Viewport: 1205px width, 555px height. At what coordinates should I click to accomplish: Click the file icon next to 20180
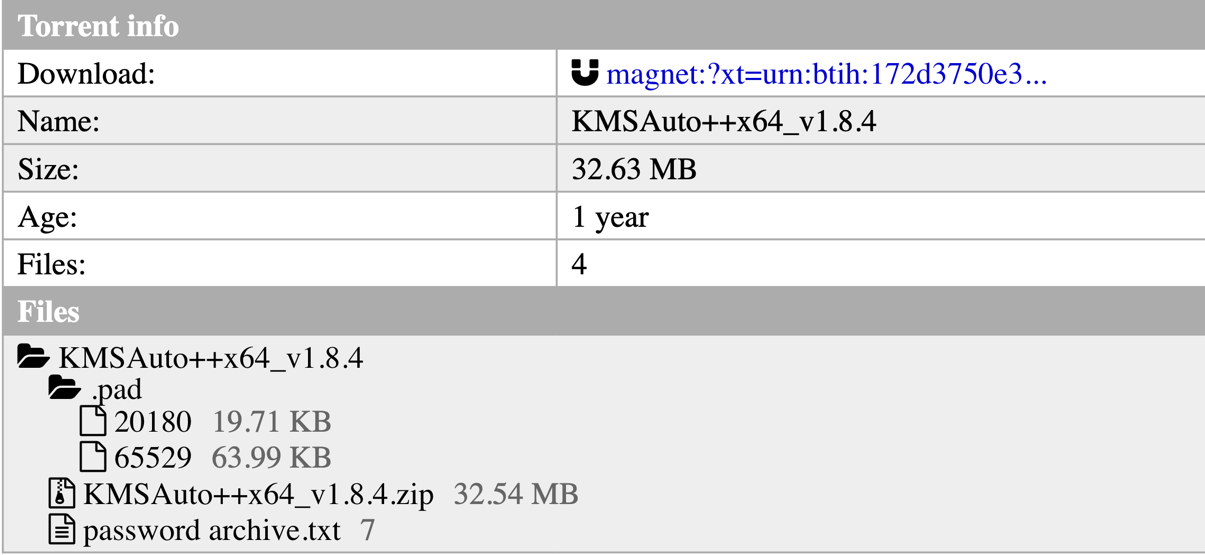click(93, 422)
